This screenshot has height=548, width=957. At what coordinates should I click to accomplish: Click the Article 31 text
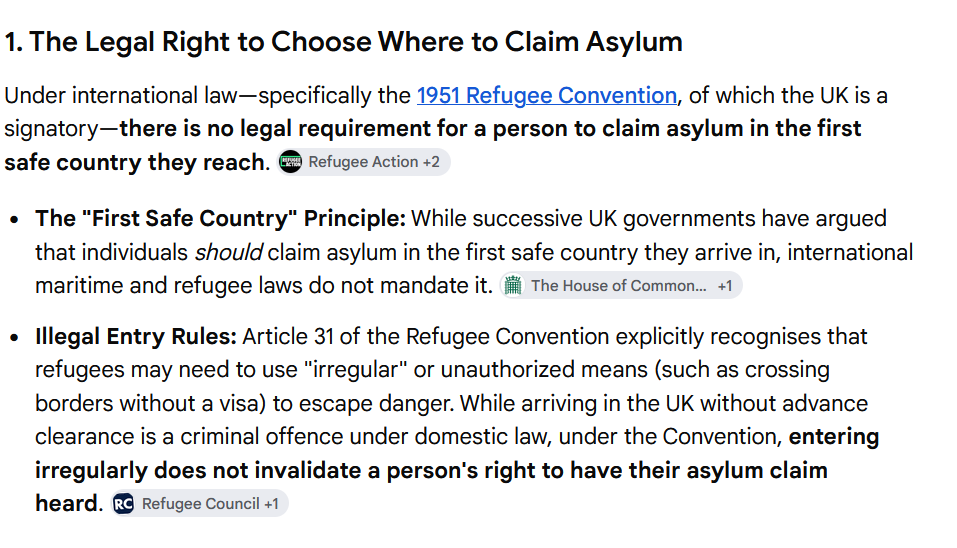(287, 336)
